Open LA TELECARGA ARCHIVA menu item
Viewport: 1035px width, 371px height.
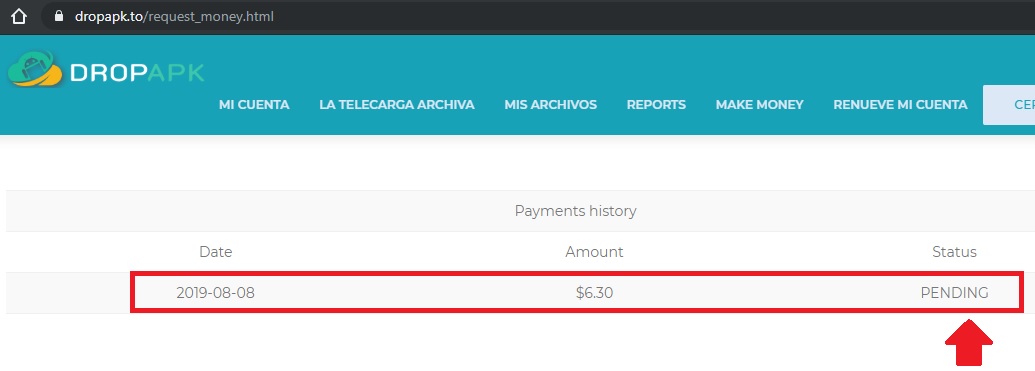[x=397, y=104]
